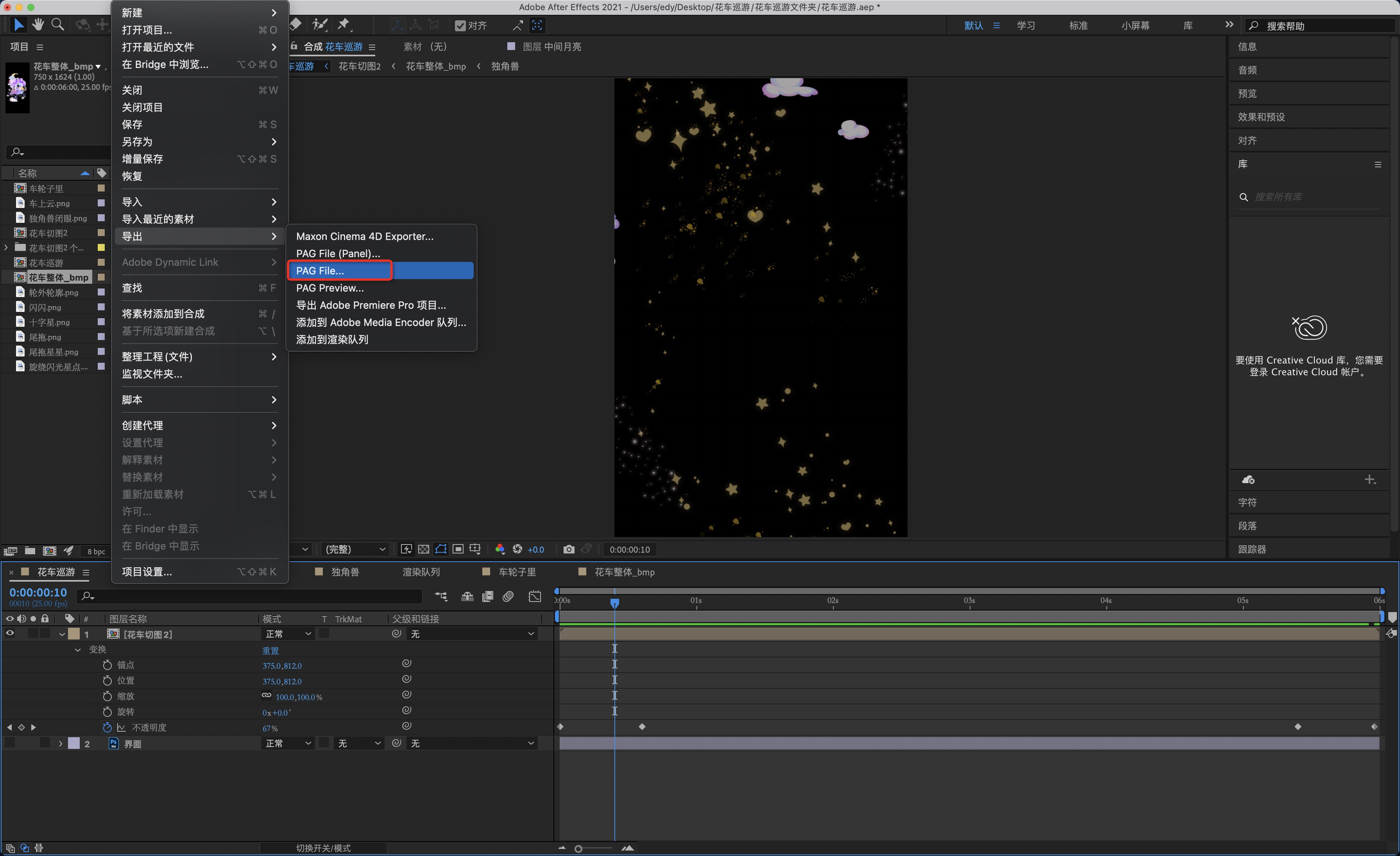Switch to the 渲染队列 timeline tab
Viewport: 1400px width, 856px height.
coord(421,572)
